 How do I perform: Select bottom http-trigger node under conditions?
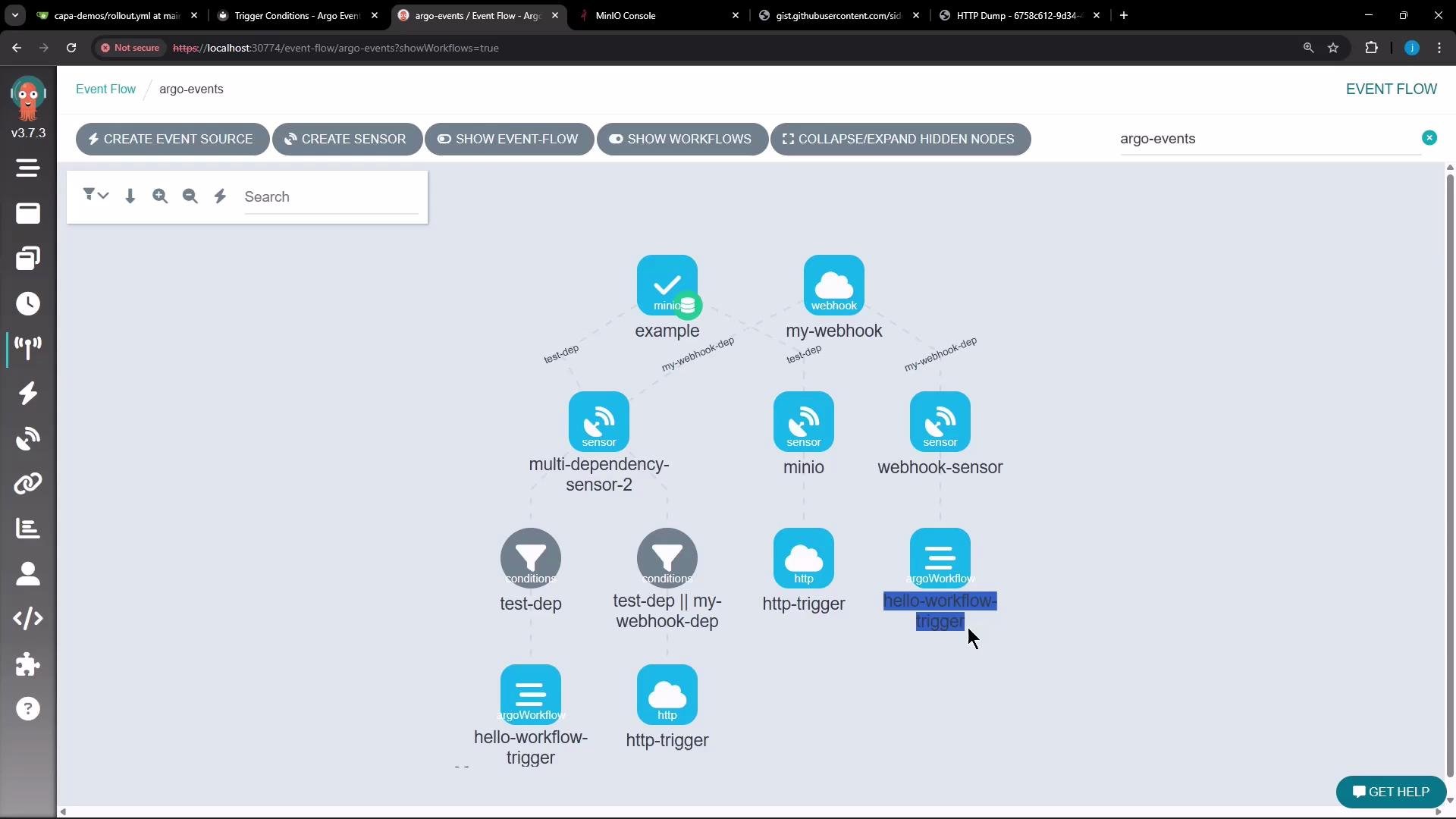click(667, 695)
